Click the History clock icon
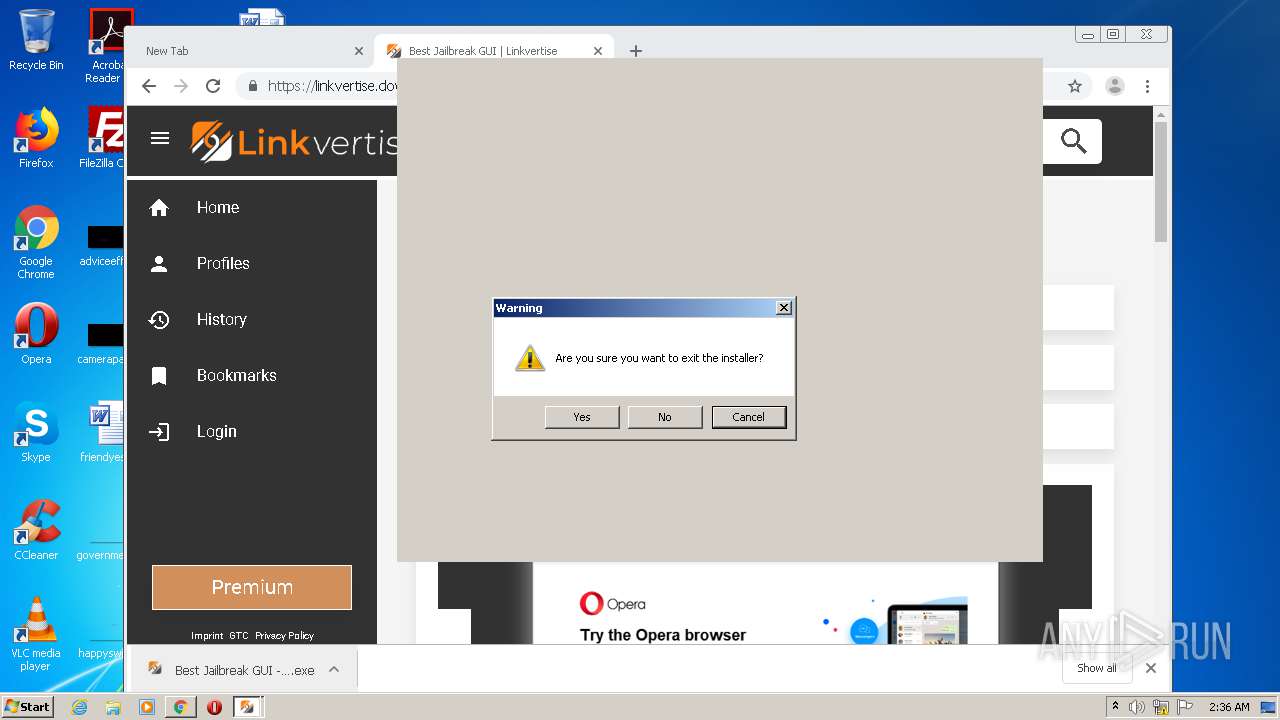This screenshot has width=1280, height=720. tap(159, 319)
